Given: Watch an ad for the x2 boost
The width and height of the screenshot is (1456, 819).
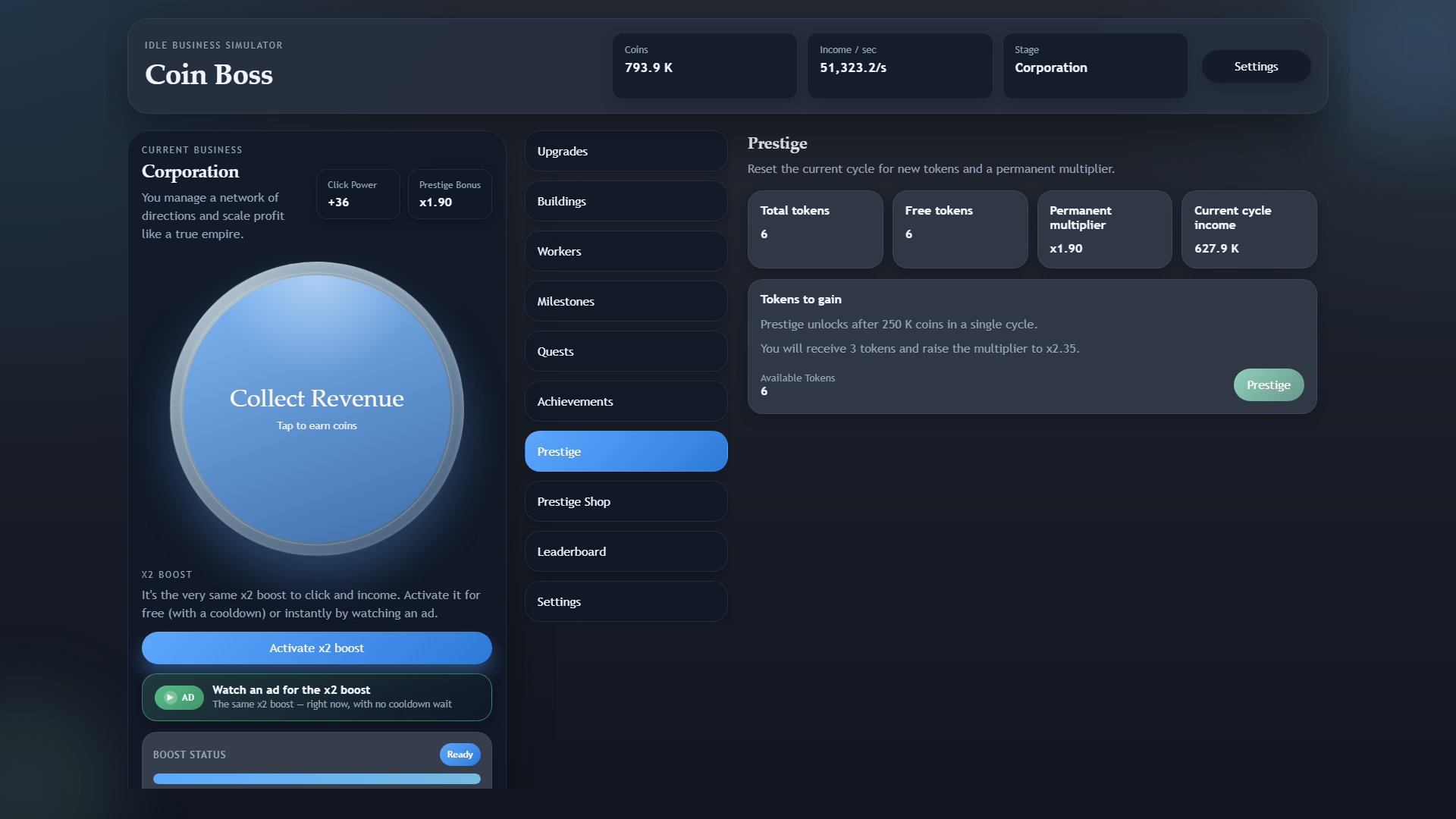Looking at the screenshot, I should coord(317,697).
